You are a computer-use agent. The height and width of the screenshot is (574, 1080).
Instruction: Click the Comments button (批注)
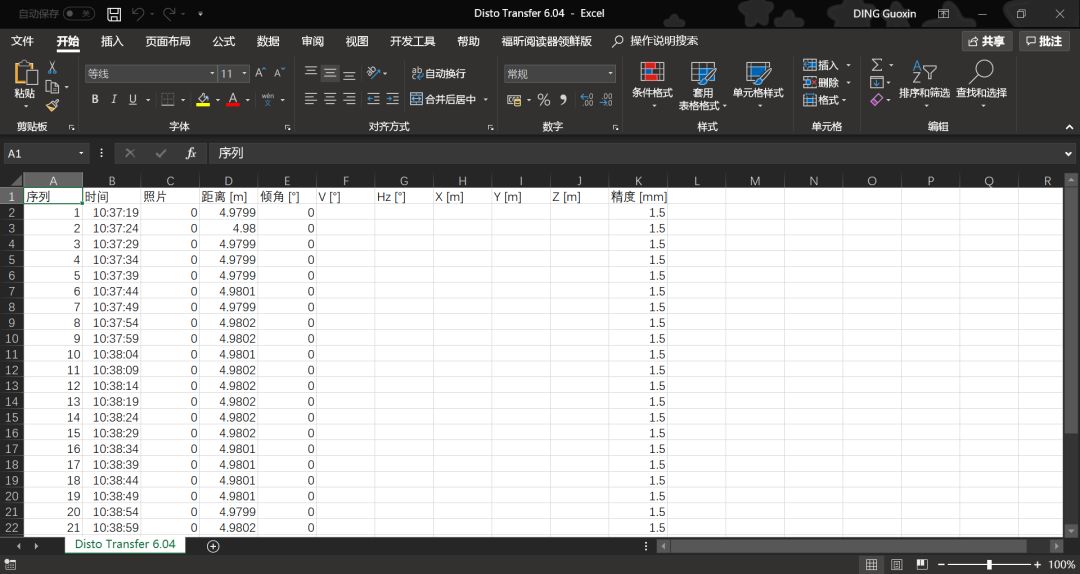point(1044,41)
